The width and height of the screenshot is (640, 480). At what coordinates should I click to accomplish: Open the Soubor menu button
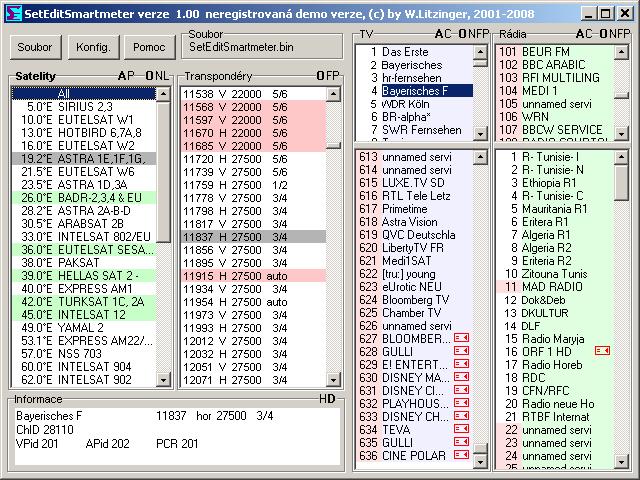[x=35, y=47]
